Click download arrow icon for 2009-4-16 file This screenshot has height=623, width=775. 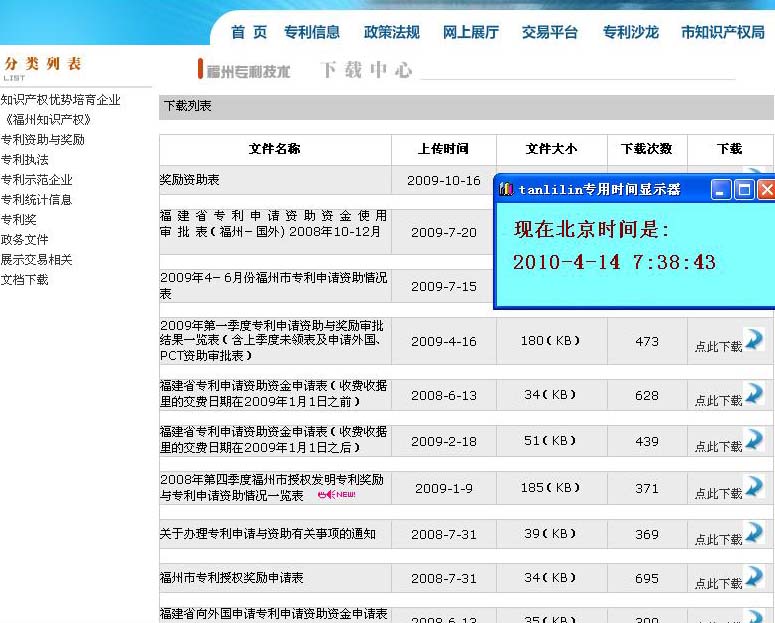point(754,339)
